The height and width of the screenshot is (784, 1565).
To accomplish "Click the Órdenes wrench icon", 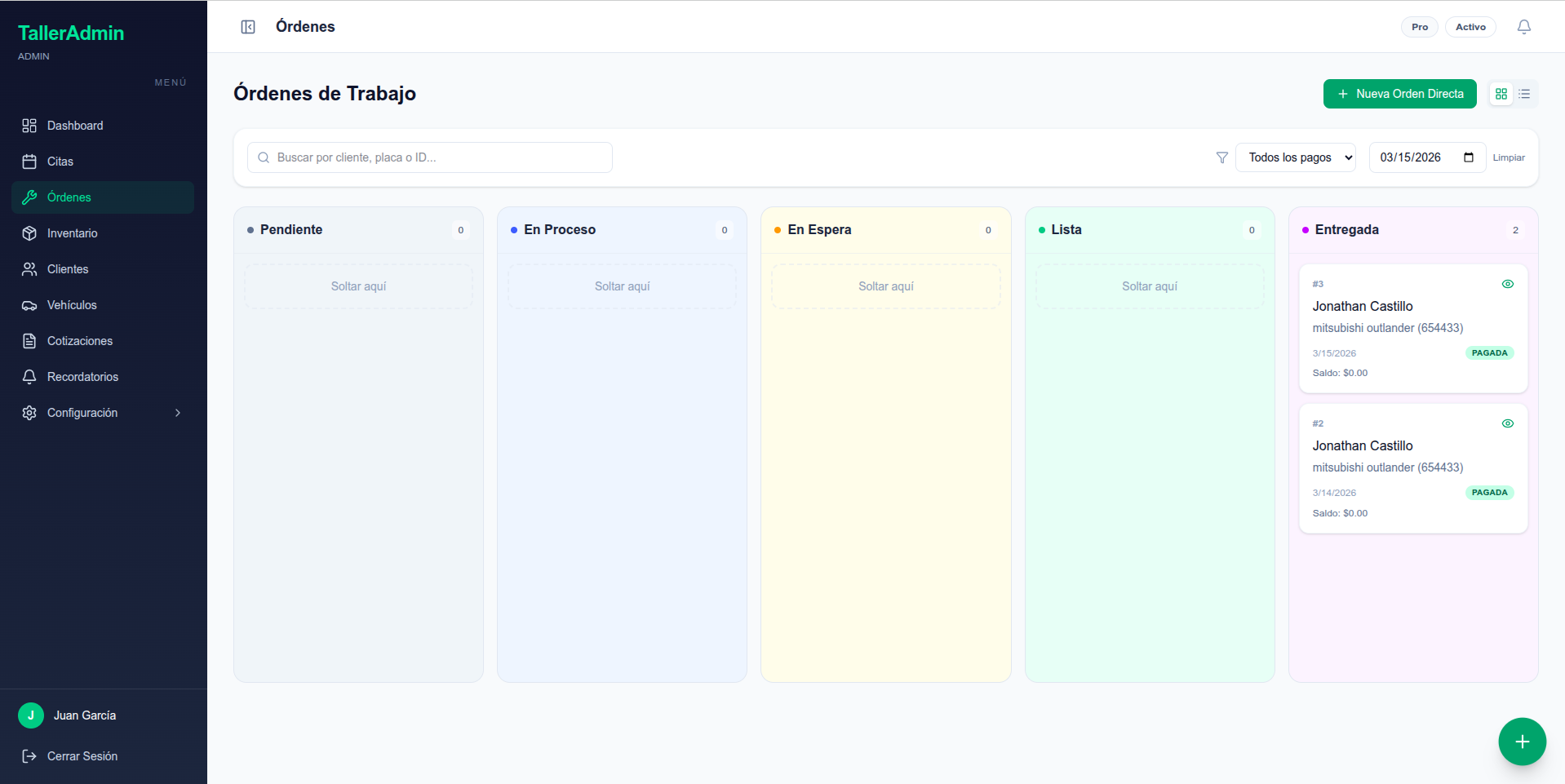I will point(29,197).
